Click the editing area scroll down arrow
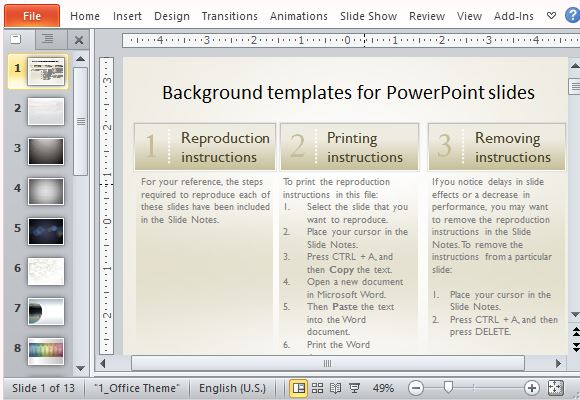Image resolution: width=580 pixels, height=400 pixels. click(574, 315)
